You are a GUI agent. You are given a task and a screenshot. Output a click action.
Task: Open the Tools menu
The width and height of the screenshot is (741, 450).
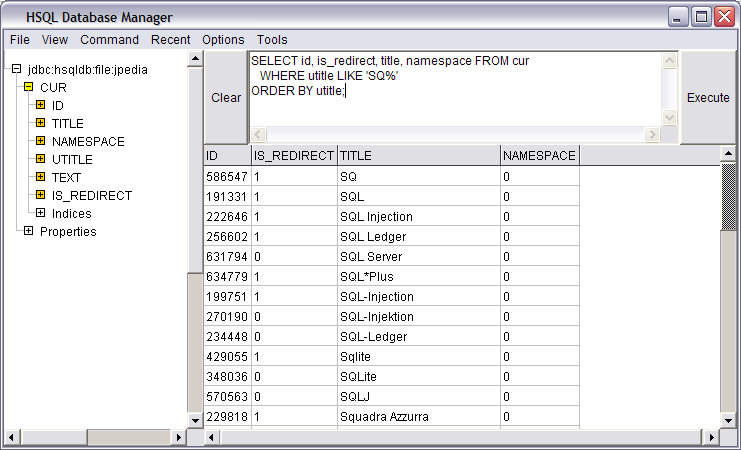pyautogui.click(x=272, y=40)
